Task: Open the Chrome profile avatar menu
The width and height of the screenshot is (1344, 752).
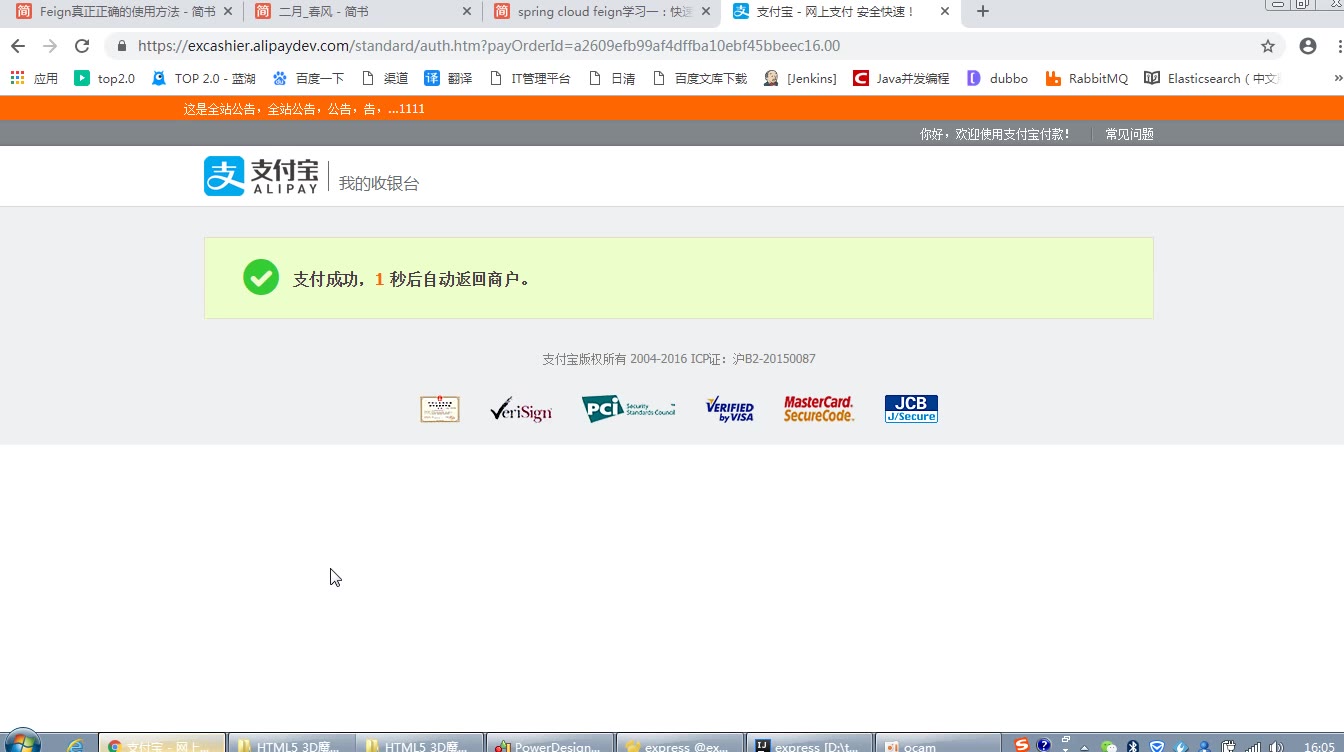Action: point(1308,46)
